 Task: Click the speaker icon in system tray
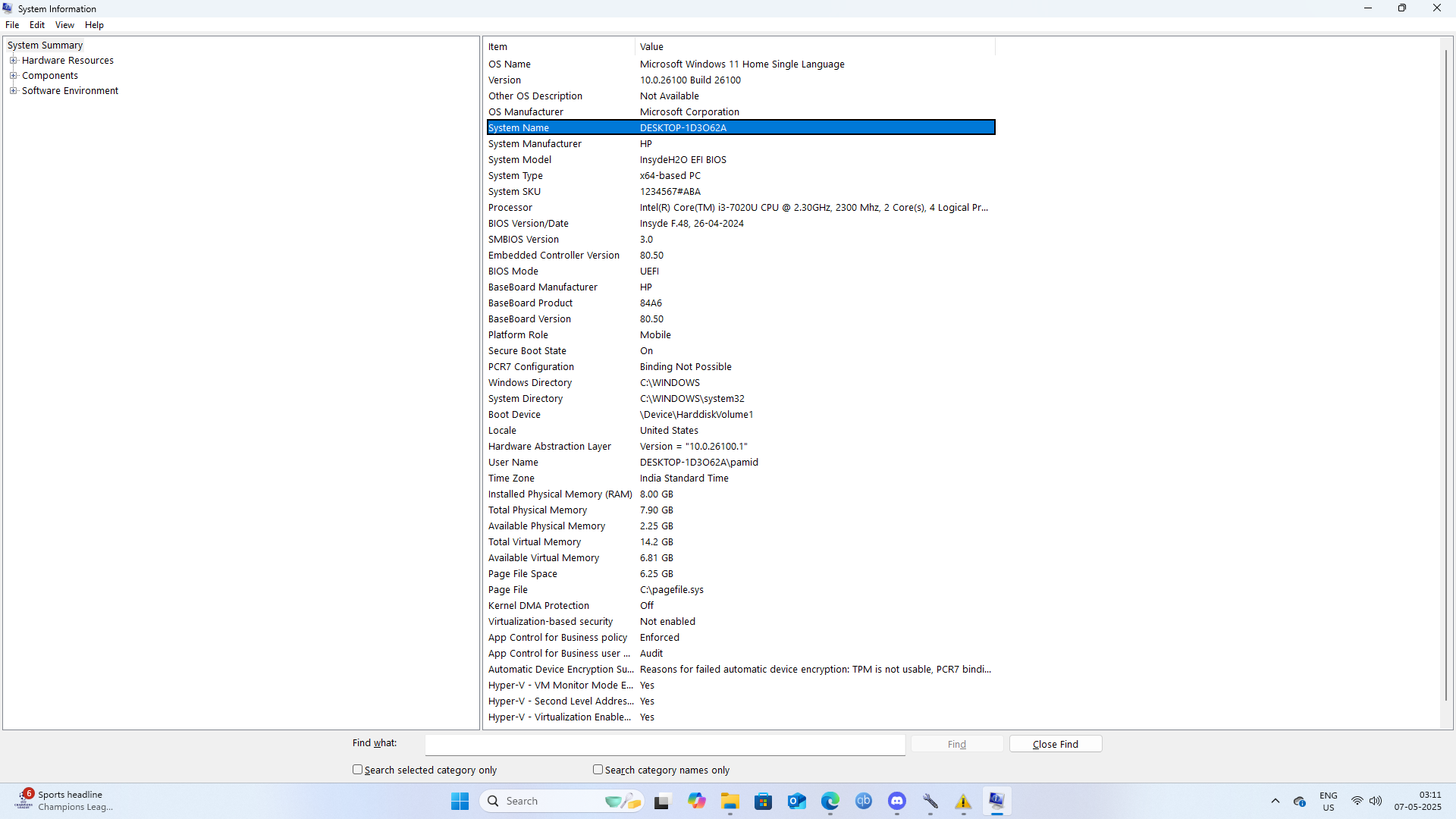[x=1376, y=801]
